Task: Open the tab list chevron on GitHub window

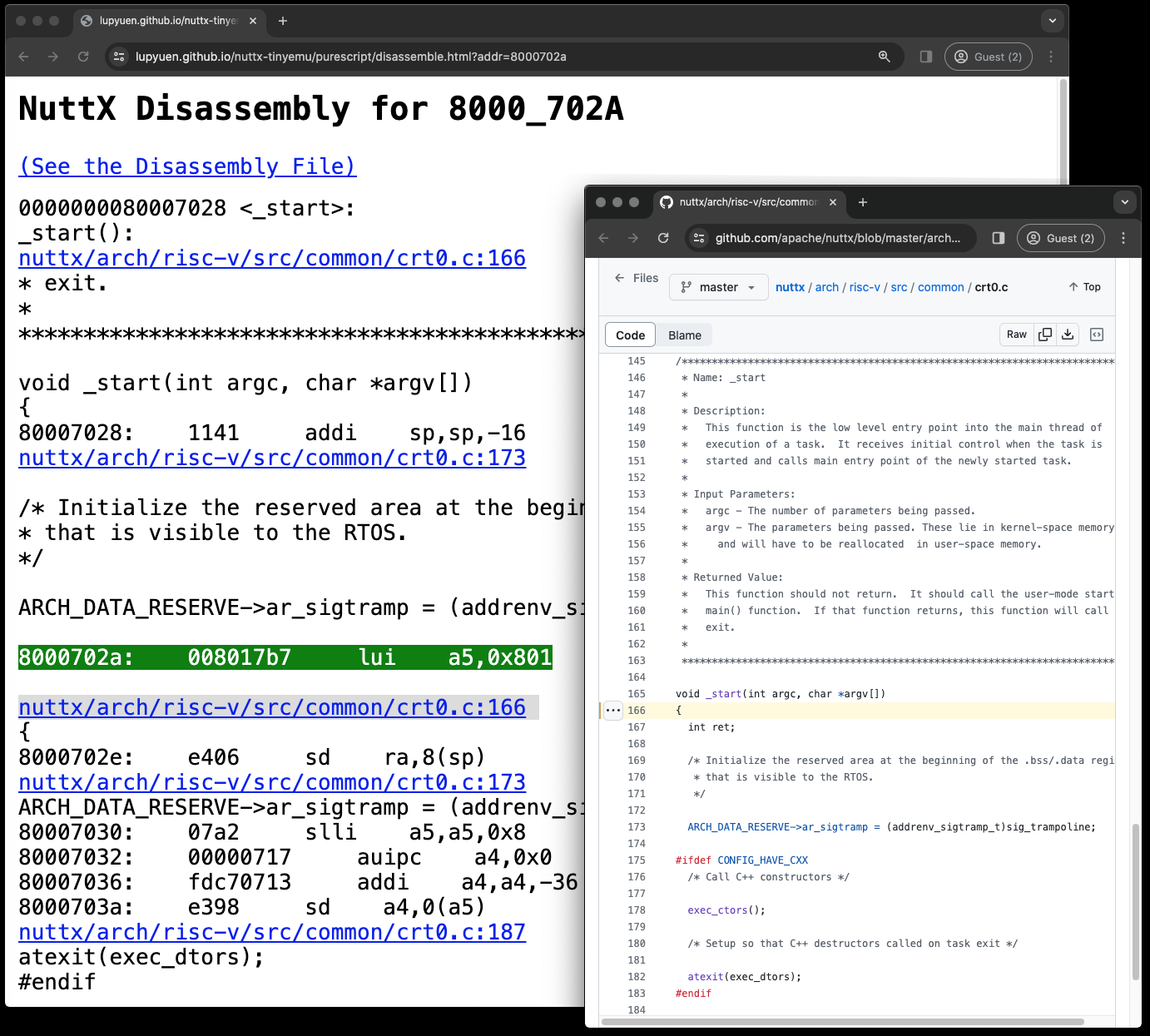Action: 1124,201
